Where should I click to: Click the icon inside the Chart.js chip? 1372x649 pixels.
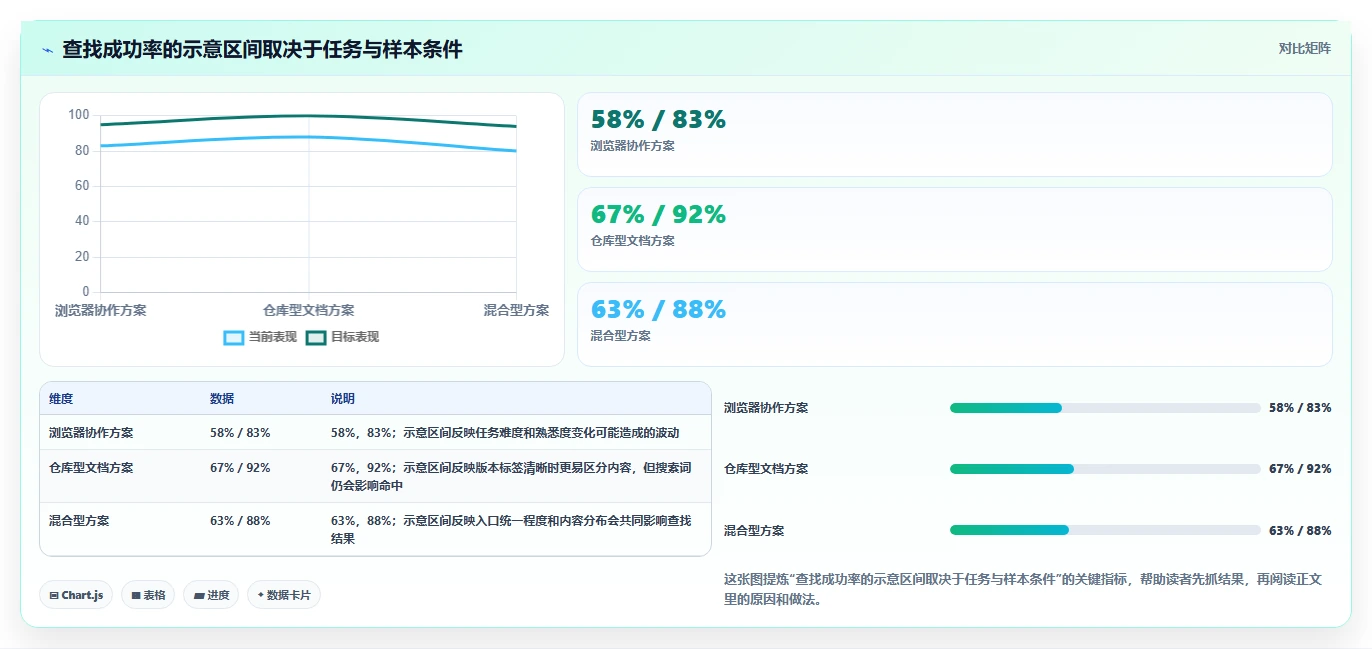54,595
